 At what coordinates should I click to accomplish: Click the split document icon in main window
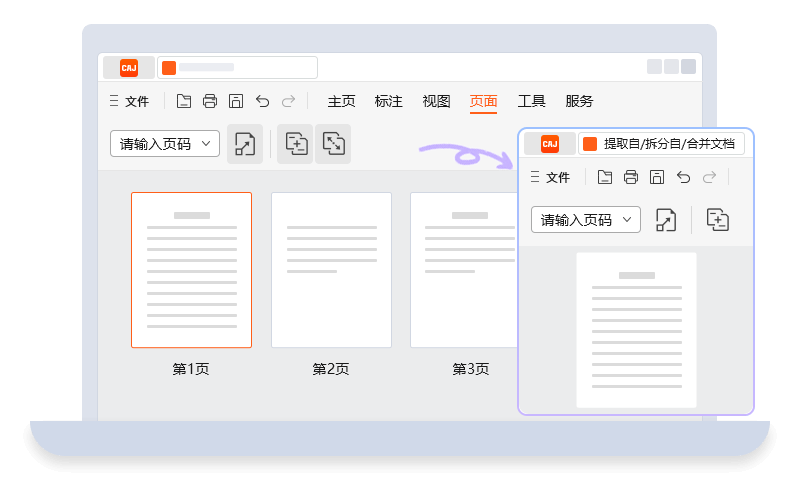click(334, 144)
